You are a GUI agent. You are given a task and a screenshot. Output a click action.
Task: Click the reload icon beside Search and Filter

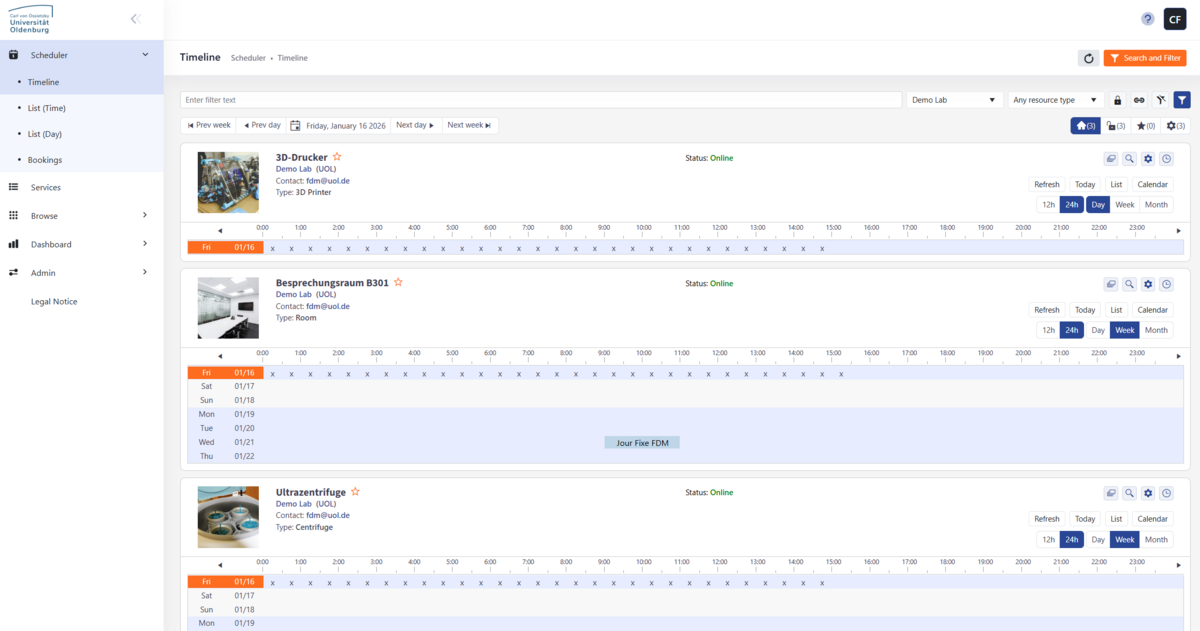[1088, 58]
